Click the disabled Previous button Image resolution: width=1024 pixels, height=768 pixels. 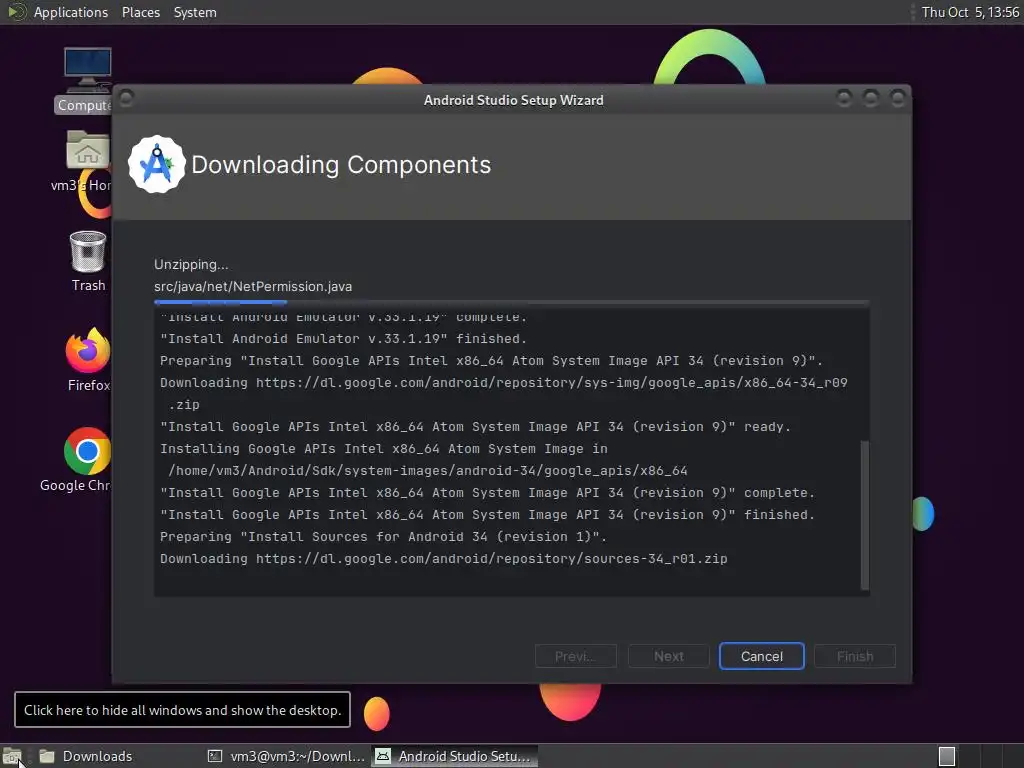pyautogui.click(x=575, y=656)
